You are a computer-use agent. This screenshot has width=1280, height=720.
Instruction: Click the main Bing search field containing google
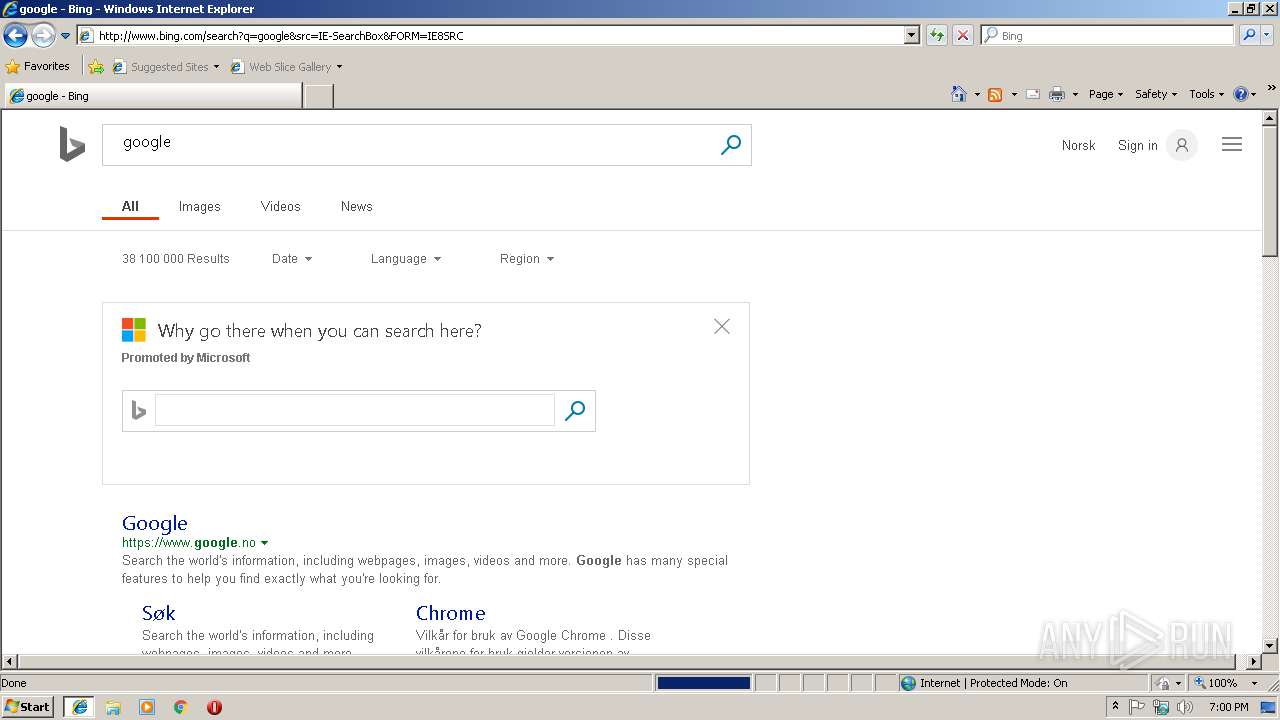point(408,145)
